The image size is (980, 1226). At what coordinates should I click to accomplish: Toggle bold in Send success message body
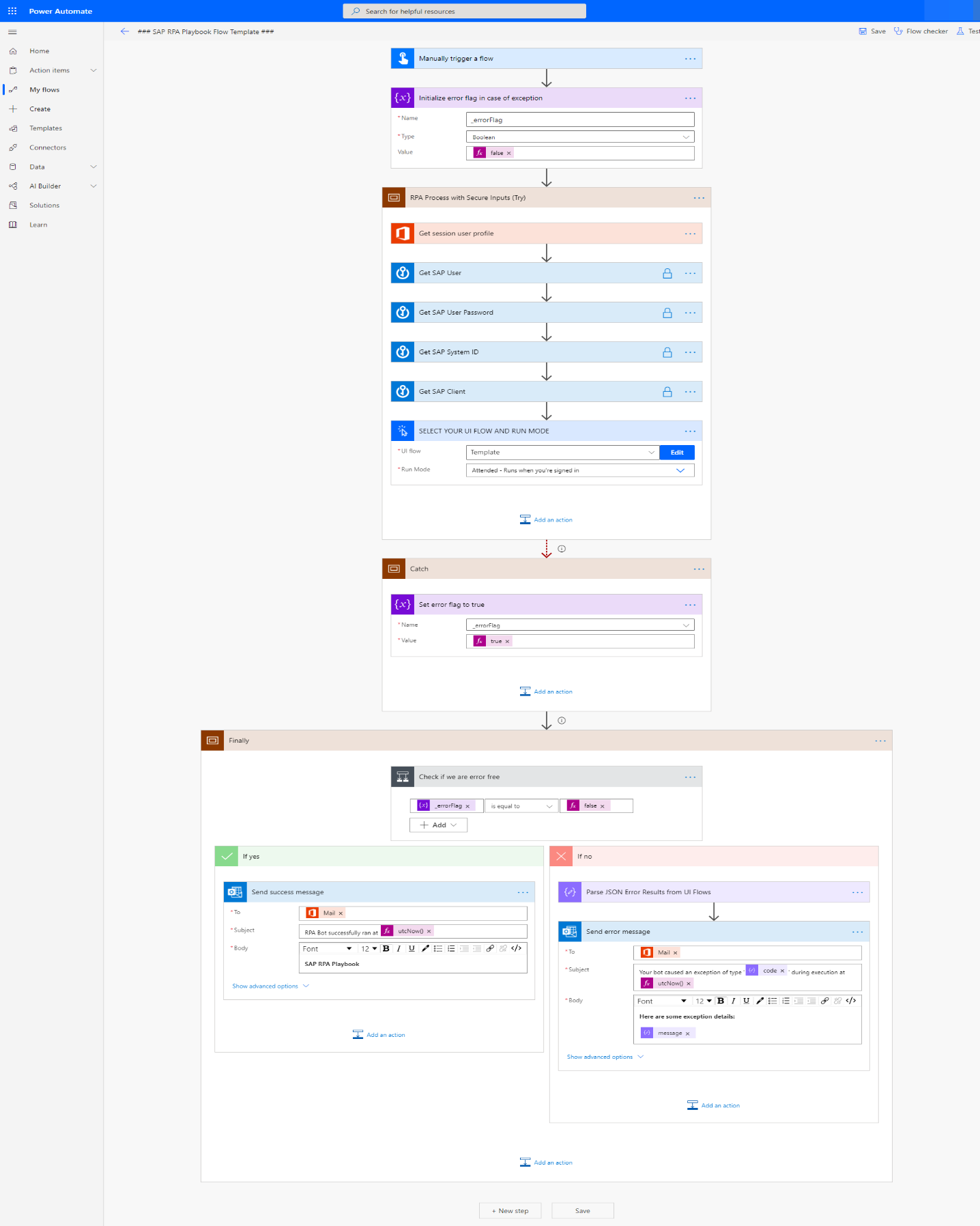[x=386, y=948]
